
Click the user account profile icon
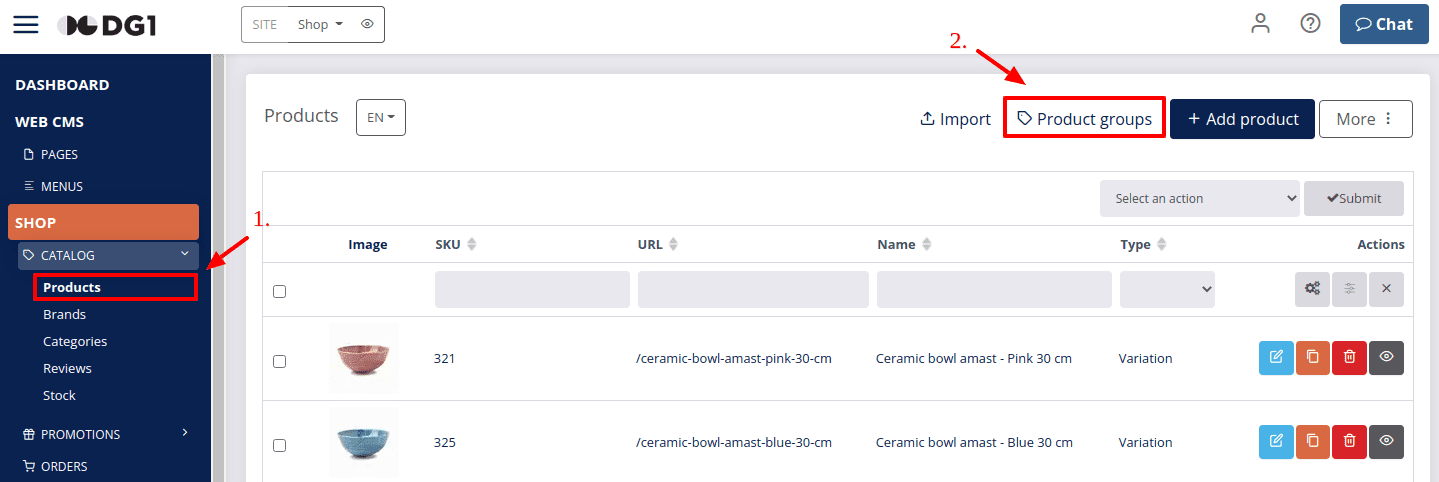click(1260, 24)
